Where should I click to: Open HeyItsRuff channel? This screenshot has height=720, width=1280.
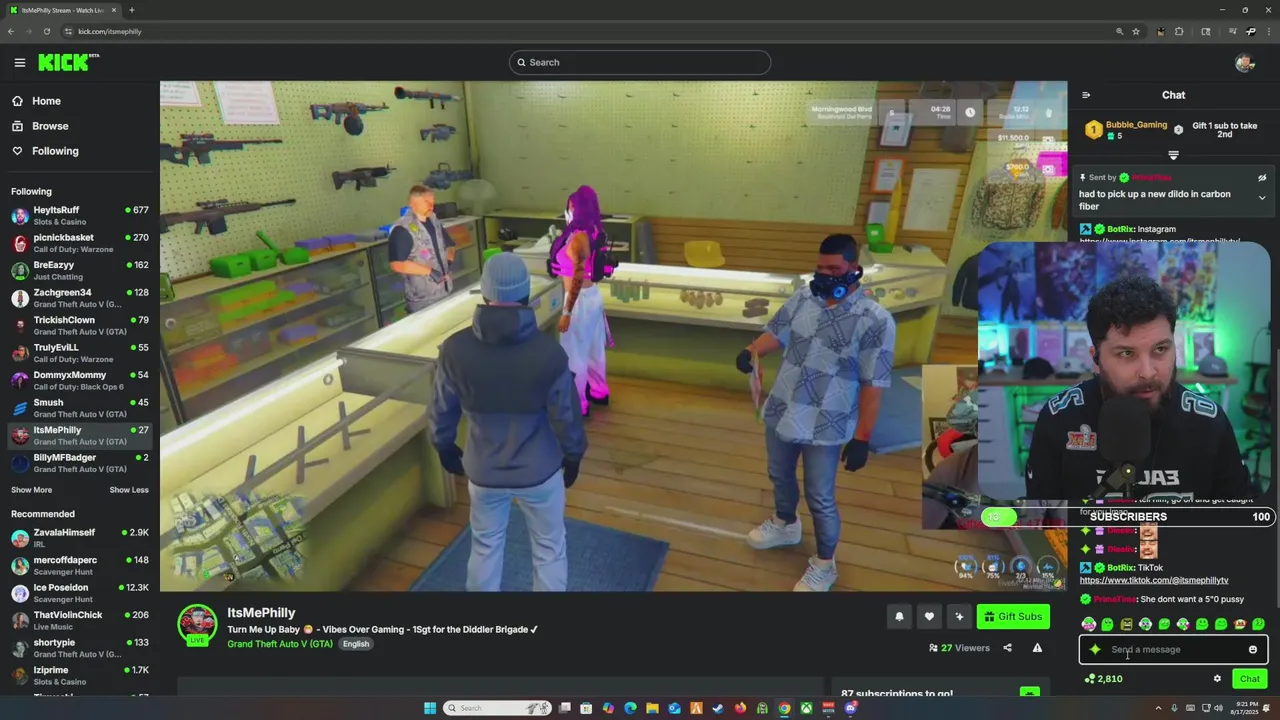(x=80, y=215)
